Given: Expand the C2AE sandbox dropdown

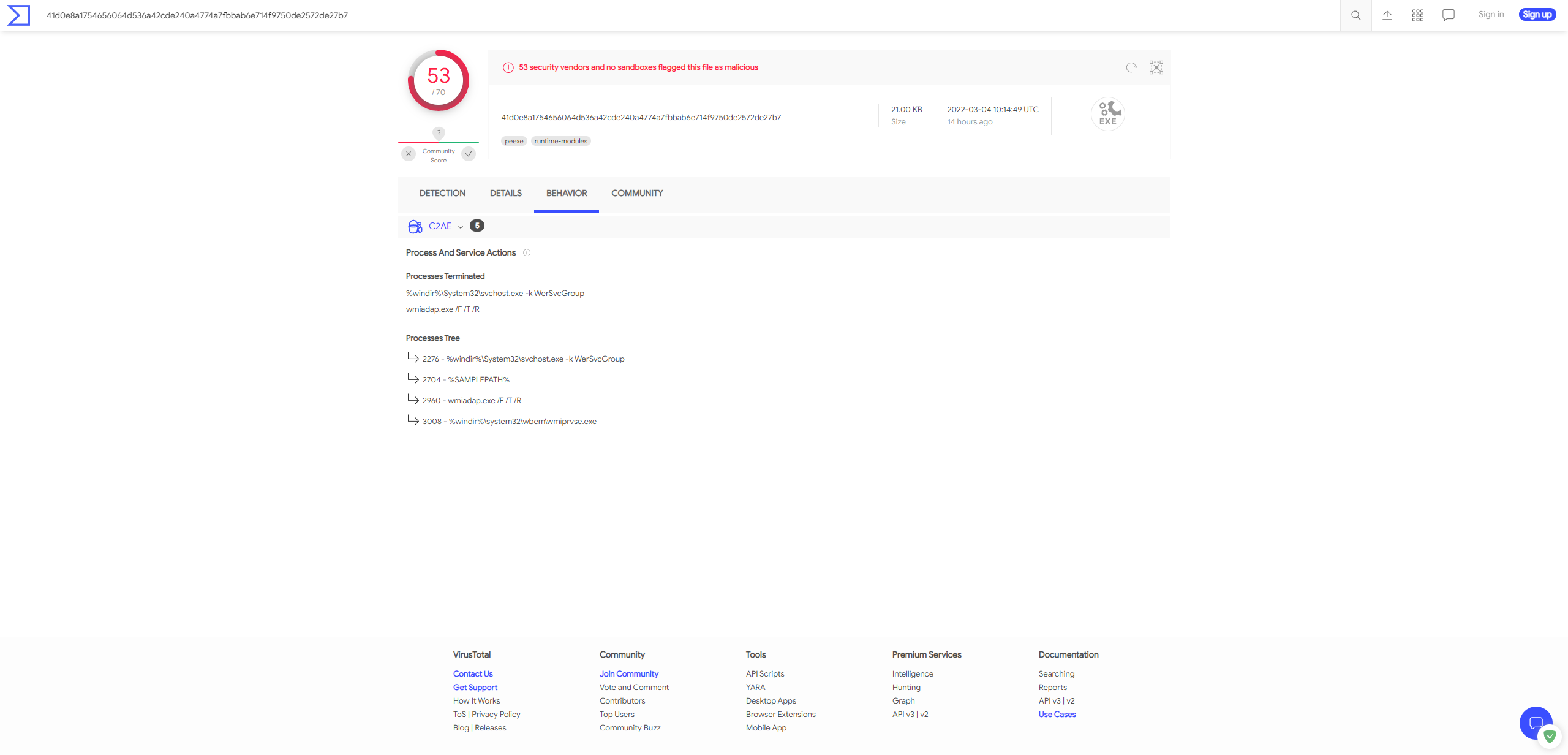Looking at the screenshot, I should coord(461,227).
